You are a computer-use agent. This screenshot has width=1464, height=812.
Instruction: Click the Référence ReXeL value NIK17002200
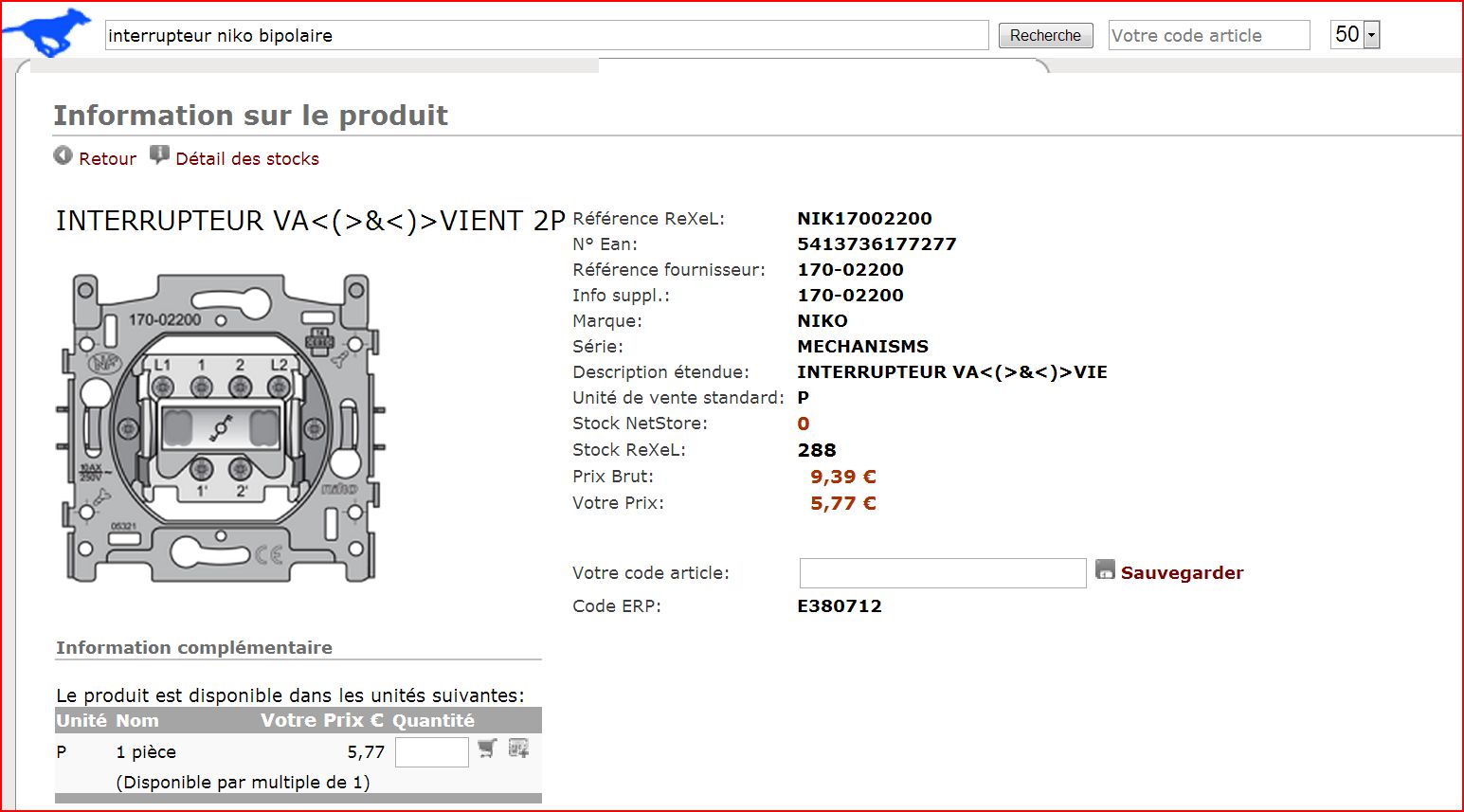pos(864,219)
